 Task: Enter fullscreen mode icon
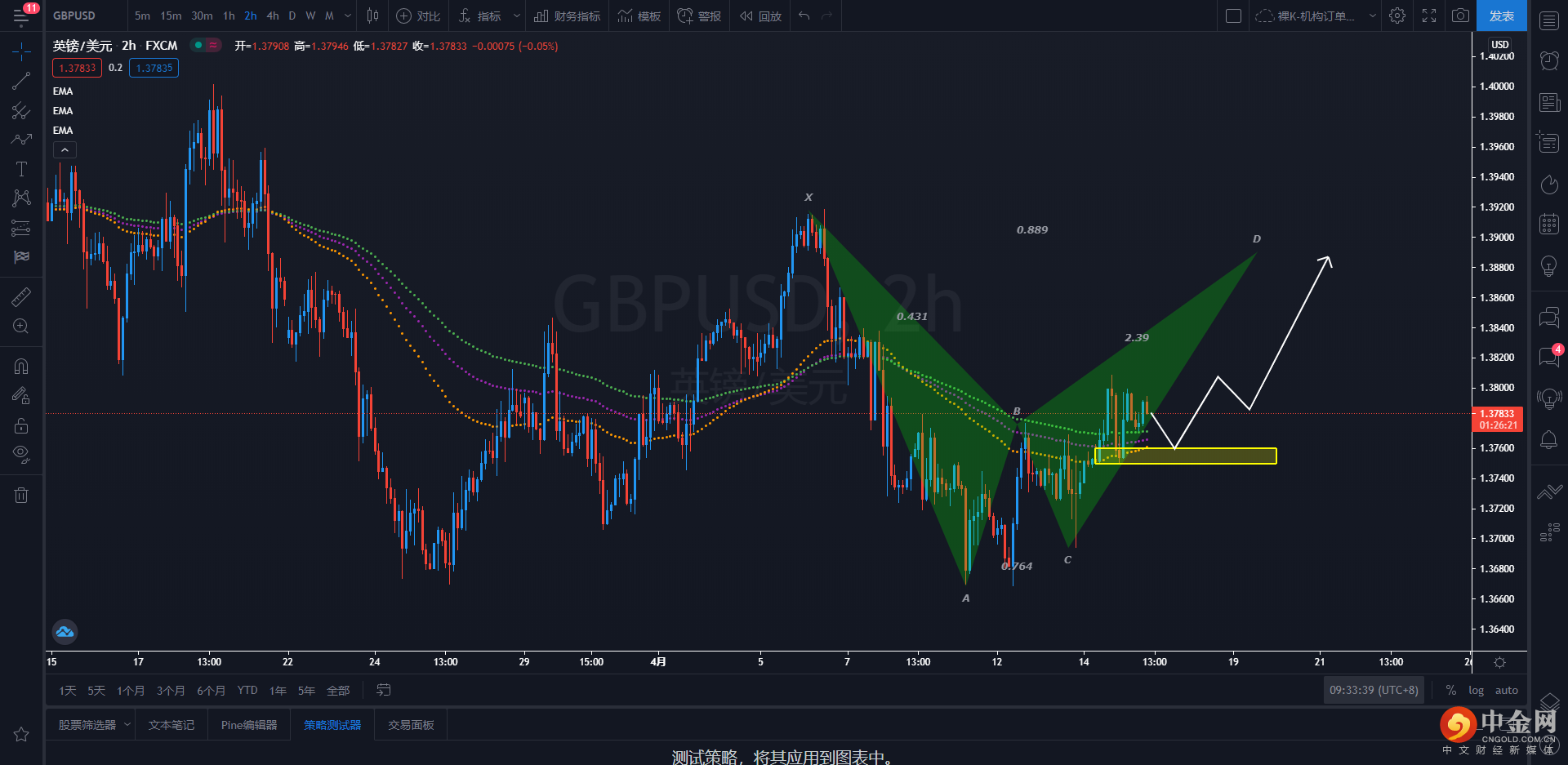pos(1429,16)
